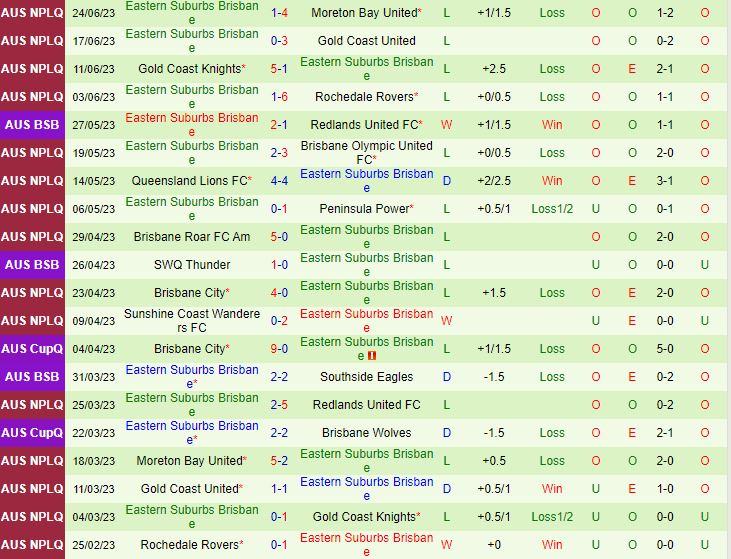Open the 2-1 score dated 27/05/23
This screenshot has width=731, height=559.
click(x=279, y=125)
